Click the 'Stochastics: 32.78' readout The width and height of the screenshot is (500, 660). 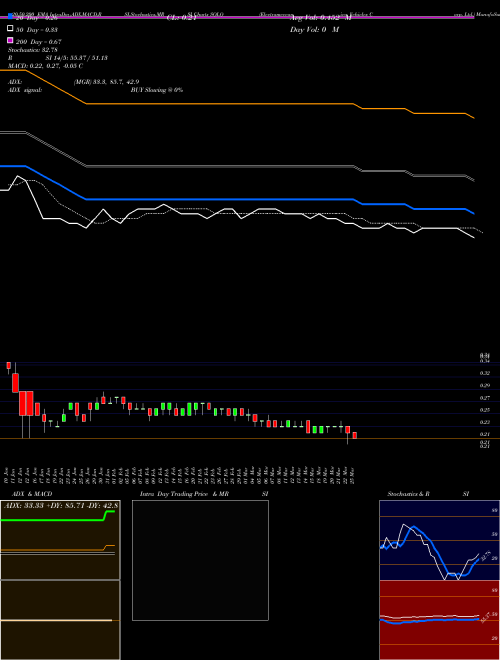coord(32,50)
